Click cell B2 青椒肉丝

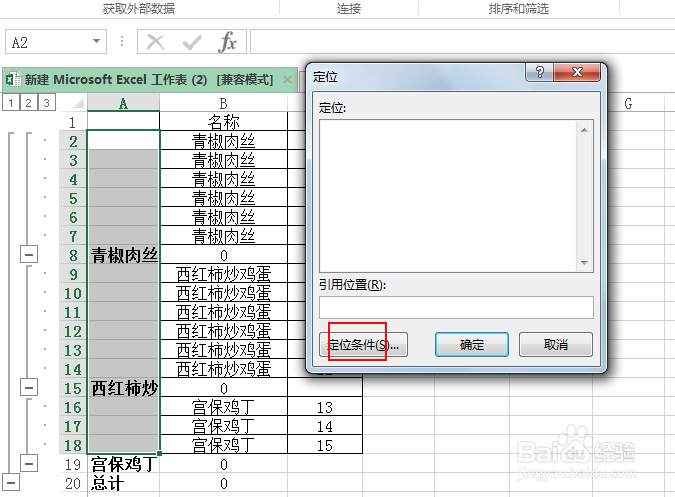point(223,140)
